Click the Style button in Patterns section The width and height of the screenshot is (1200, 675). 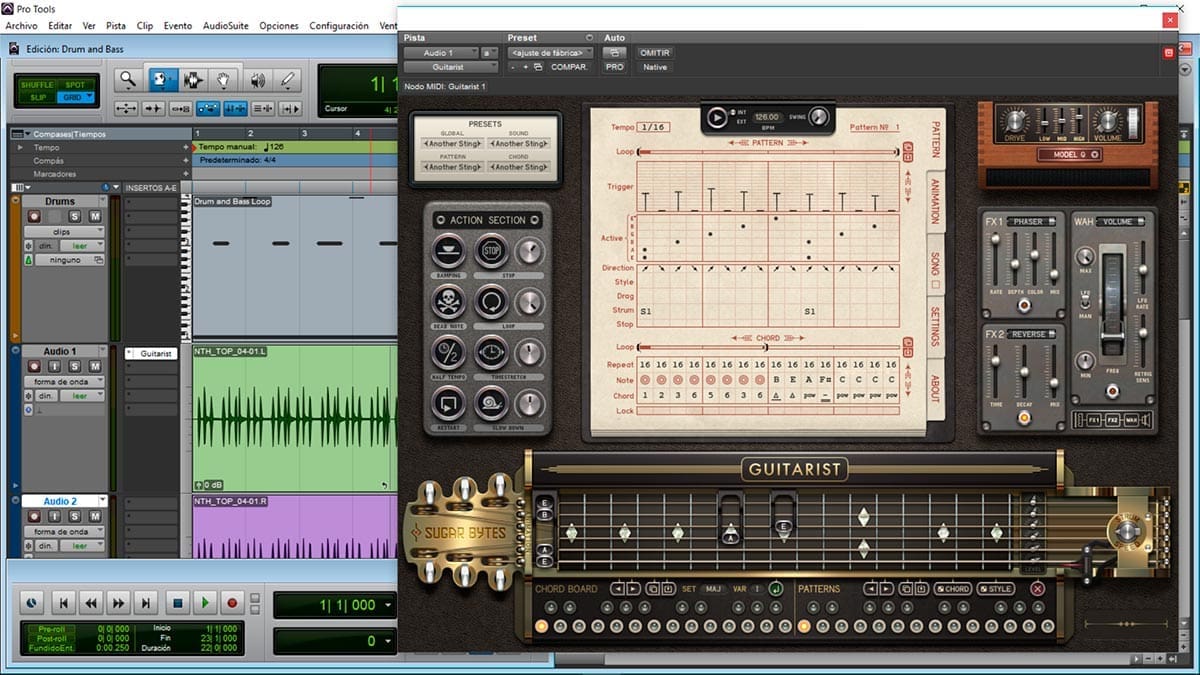pos(996,589)
